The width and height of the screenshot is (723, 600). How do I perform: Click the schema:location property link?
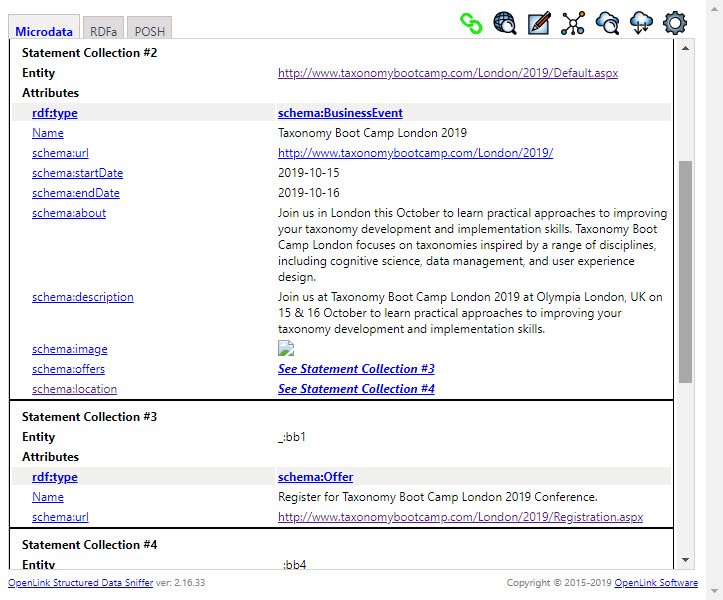click(74, 389)
